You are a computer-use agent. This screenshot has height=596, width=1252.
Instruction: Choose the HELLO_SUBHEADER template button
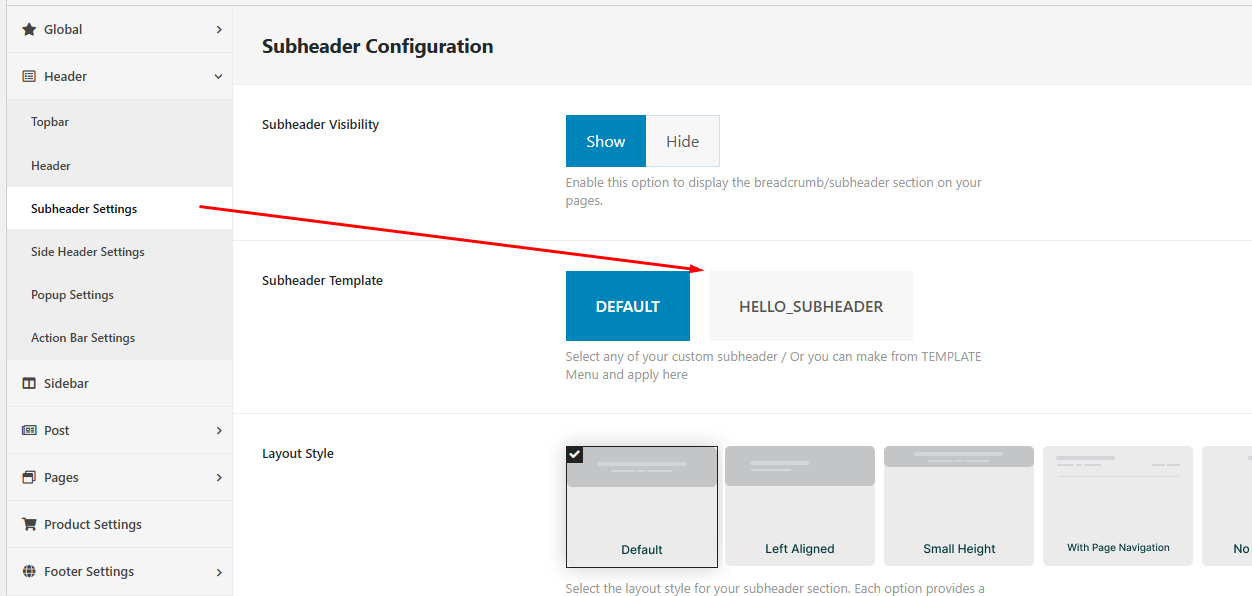tap(810, 306)
